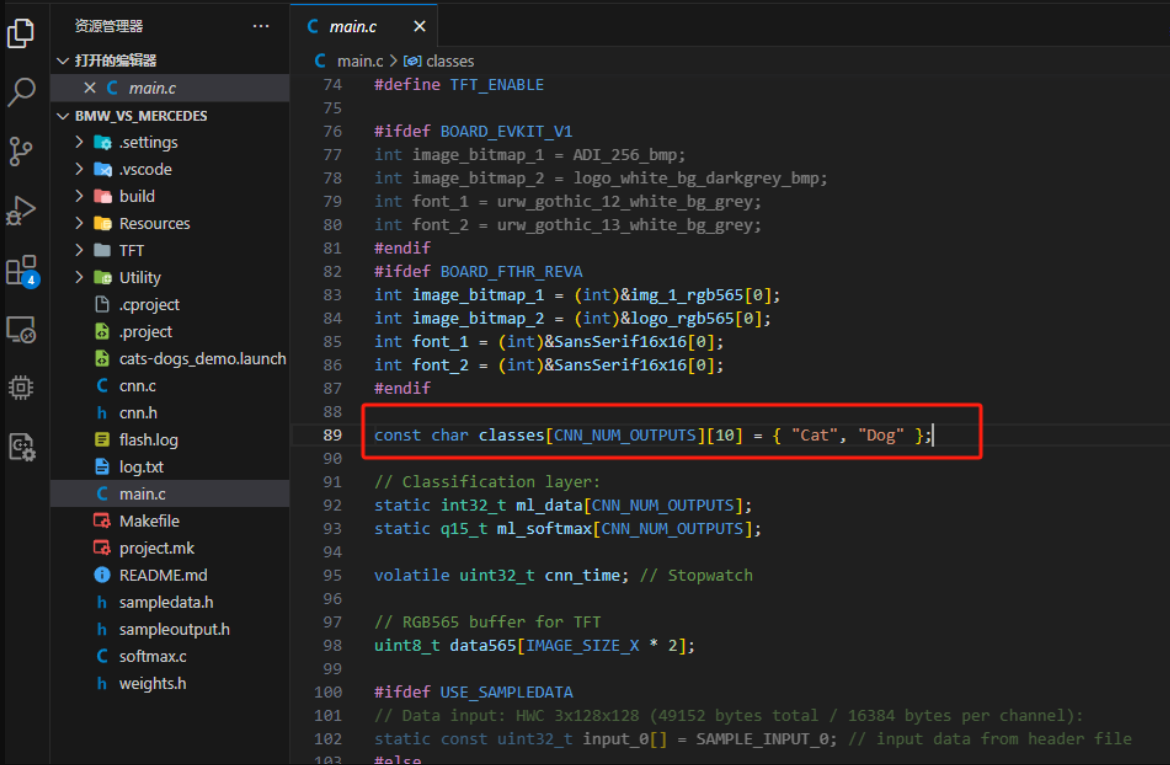Click ml_data variable on line 92
The height and width of the screenshot is (765, 1170).
tap(548, 505)
